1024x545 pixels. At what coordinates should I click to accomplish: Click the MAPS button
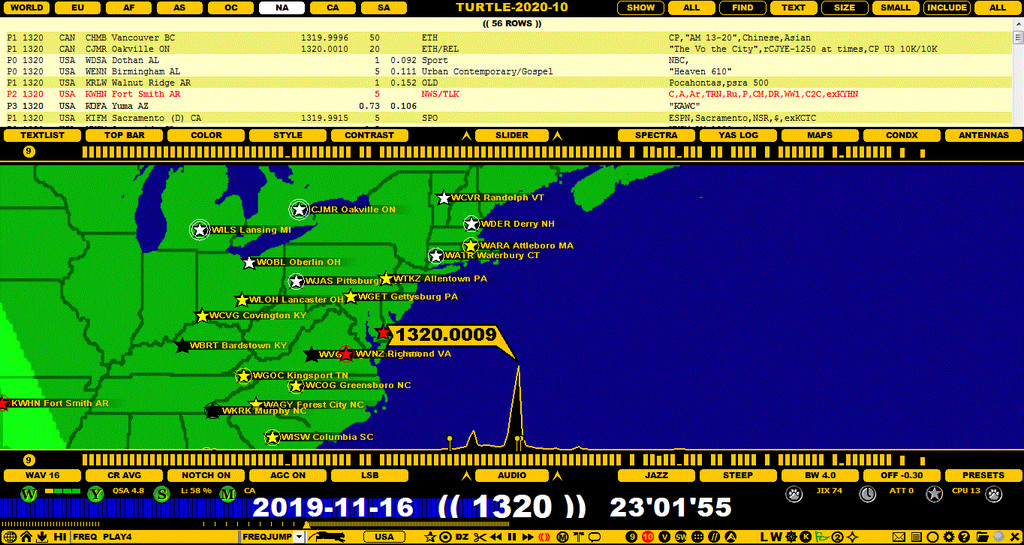(x=820, y=136)
